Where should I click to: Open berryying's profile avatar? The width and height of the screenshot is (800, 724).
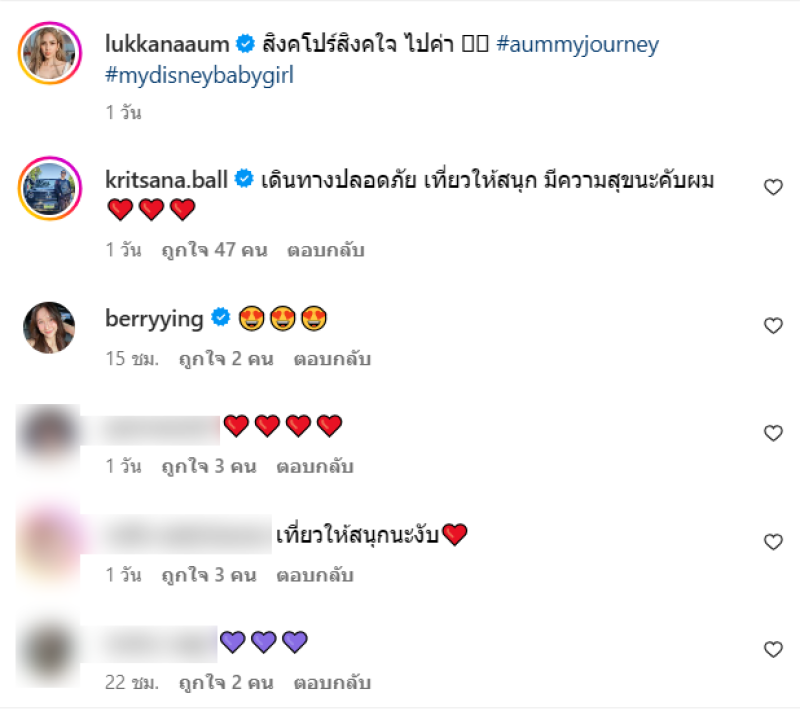tap(49, 327)
